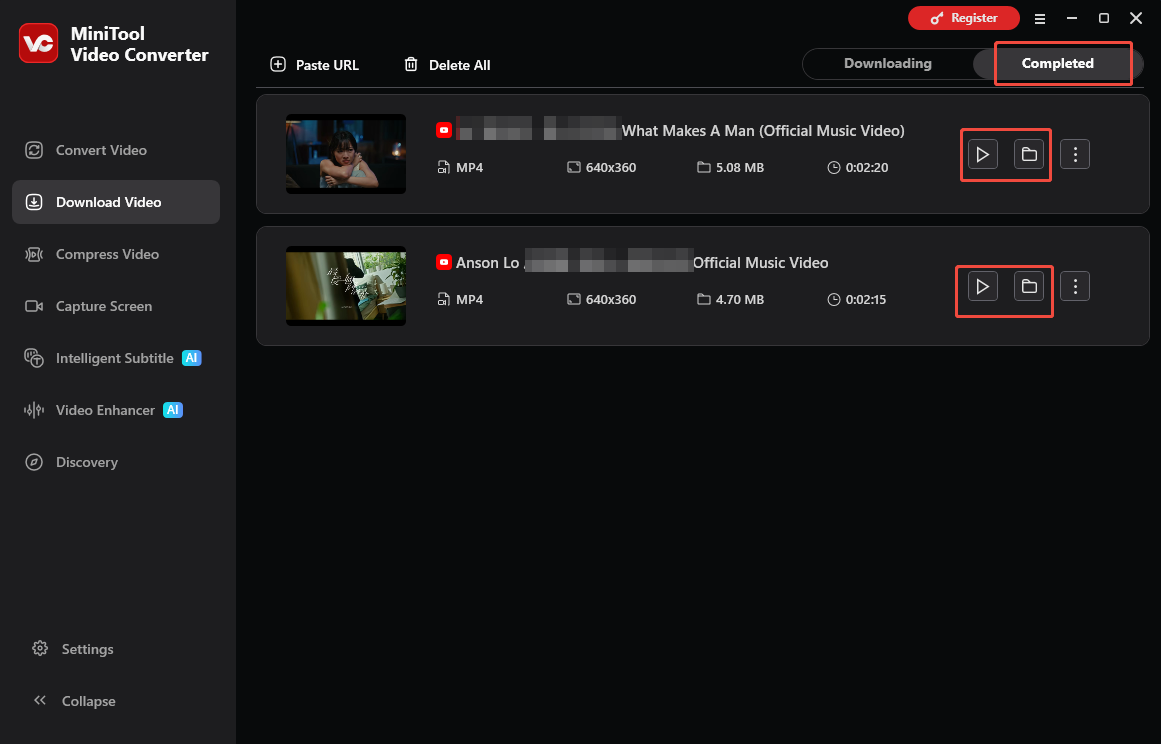This screenshot has width=1161, height=744.
Task: Open Video Enhancer AI feature
Action: click(116, 410)
